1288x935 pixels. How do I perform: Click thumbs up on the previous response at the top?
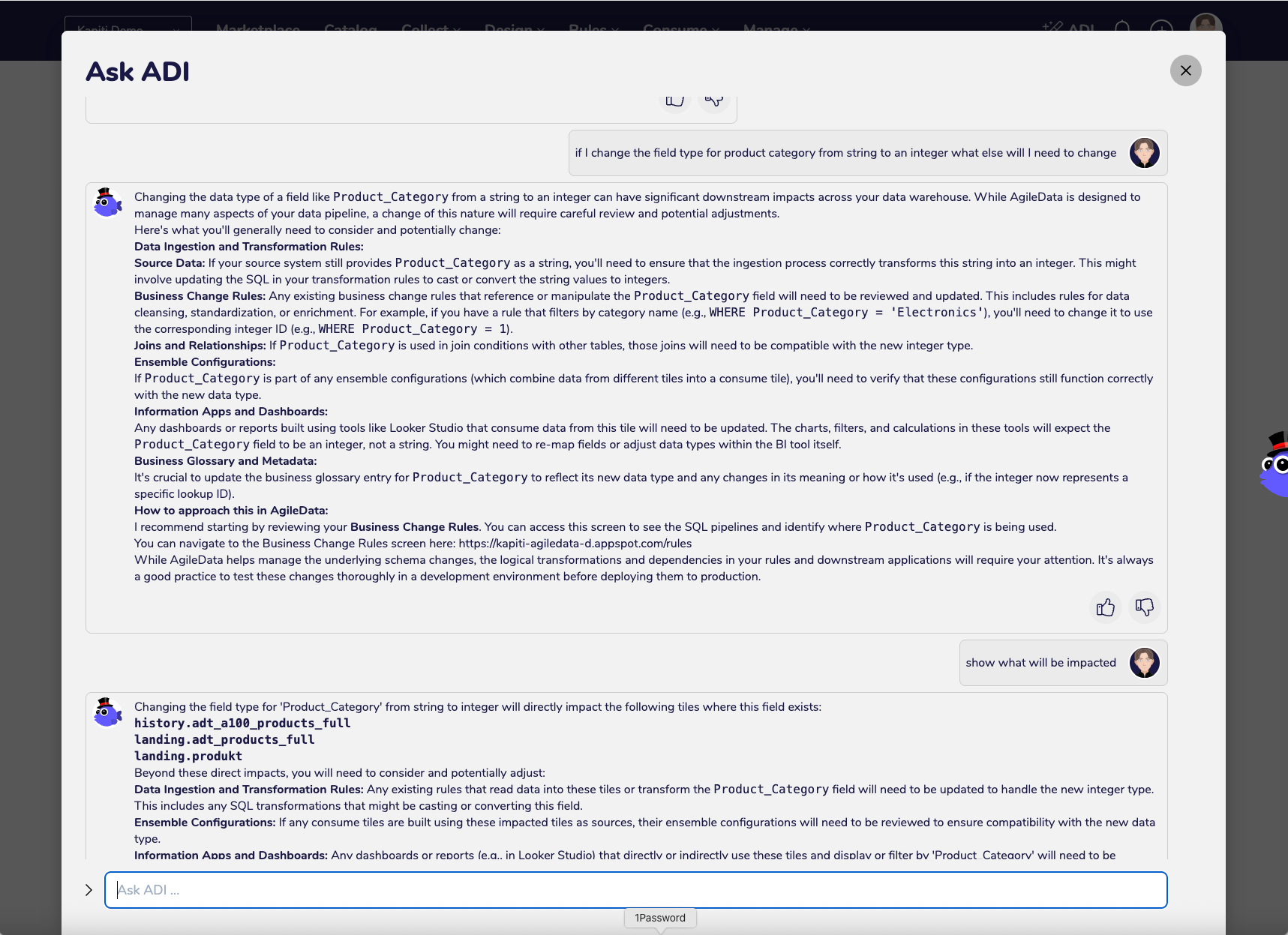[675, 100]
